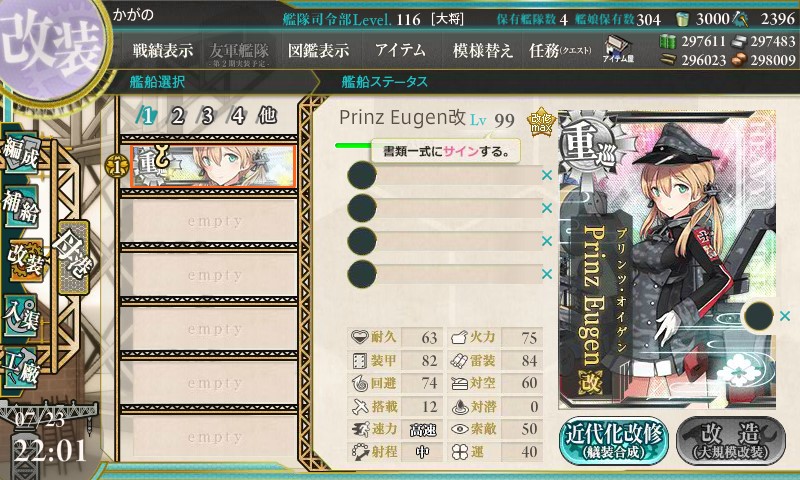Switch to fleet 4 tab
800x480 pixels.
237,116
